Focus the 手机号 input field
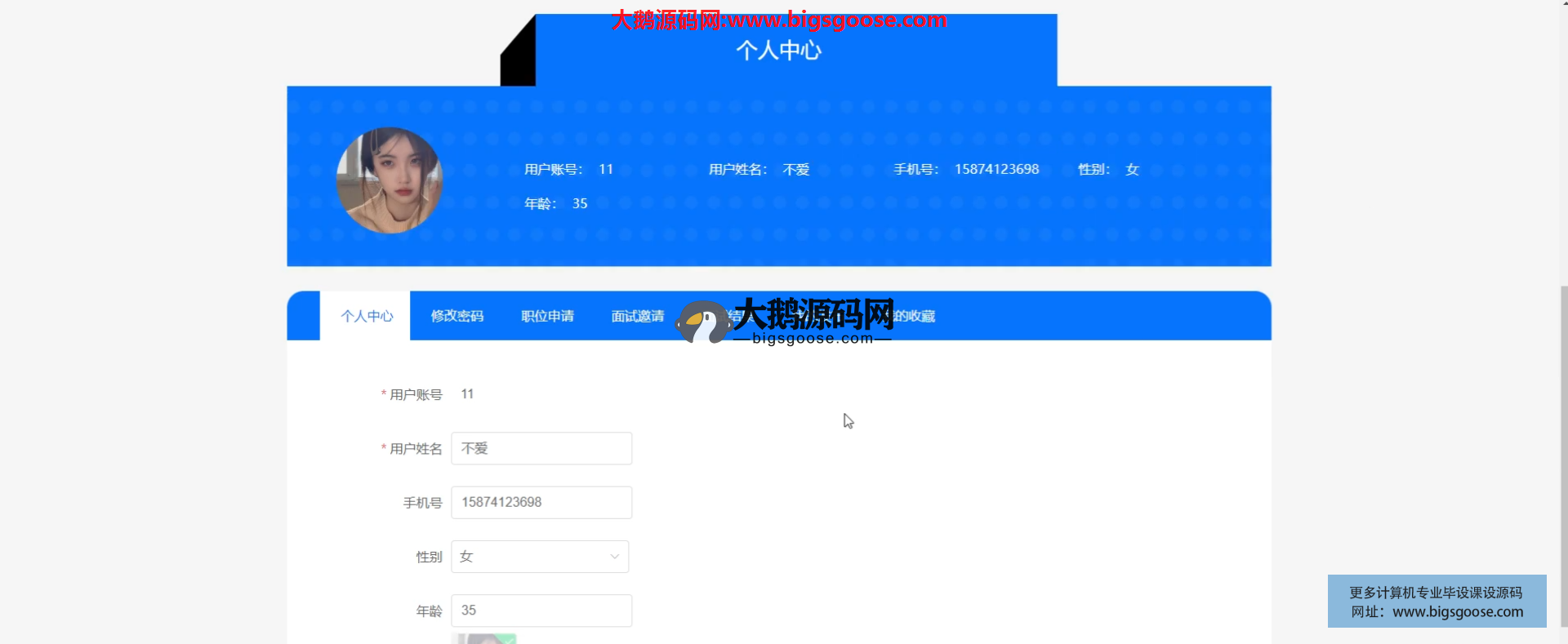The height and width of the screenshot is (644, 1568). (x=541, y=502)
